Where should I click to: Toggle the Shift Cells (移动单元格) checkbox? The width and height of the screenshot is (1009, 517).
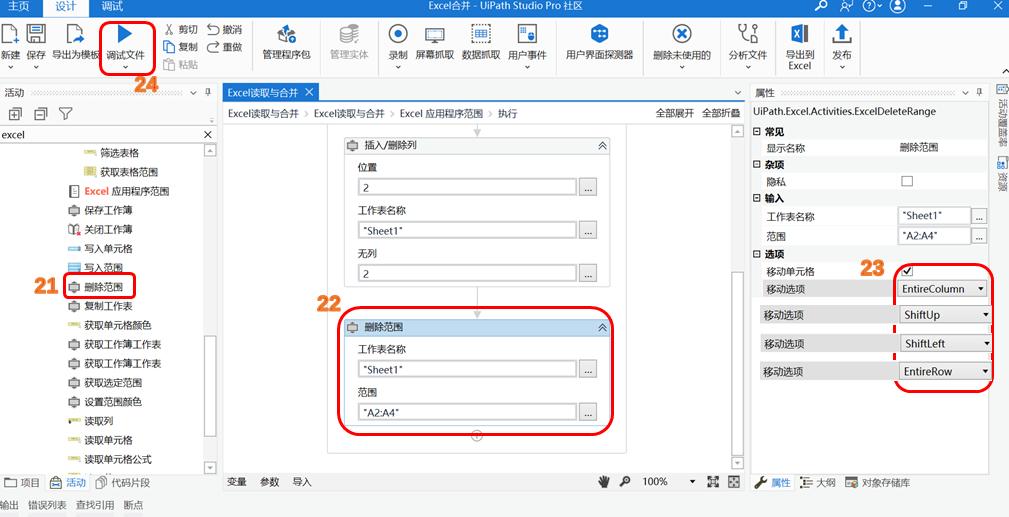click(x=907, y=271)
